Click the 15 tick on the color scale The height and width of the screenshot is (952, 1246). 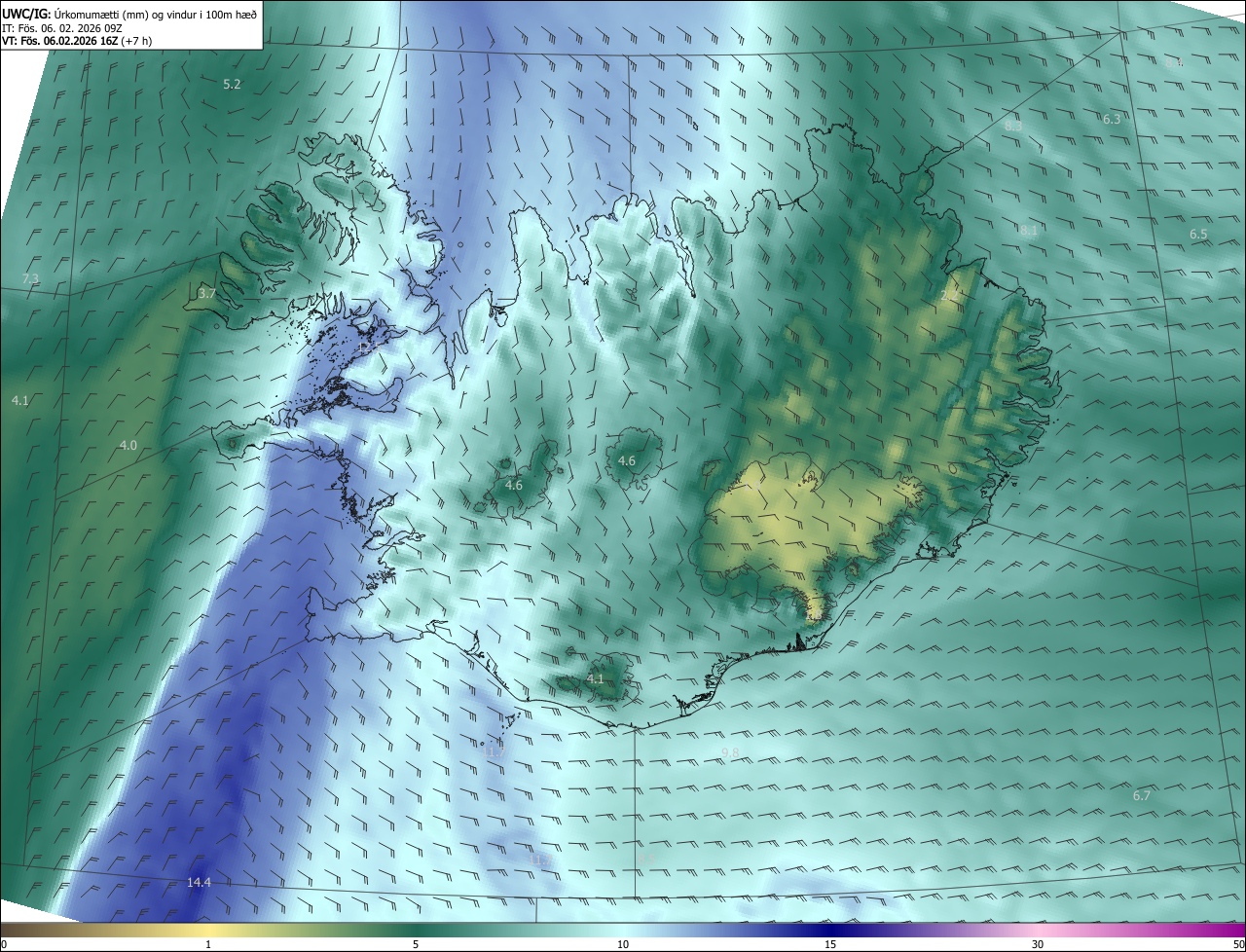(x=830, y=945)
